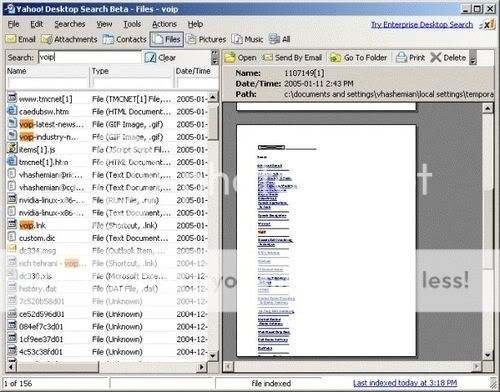Click results list scroll down arrow

(x=213, y=356)
